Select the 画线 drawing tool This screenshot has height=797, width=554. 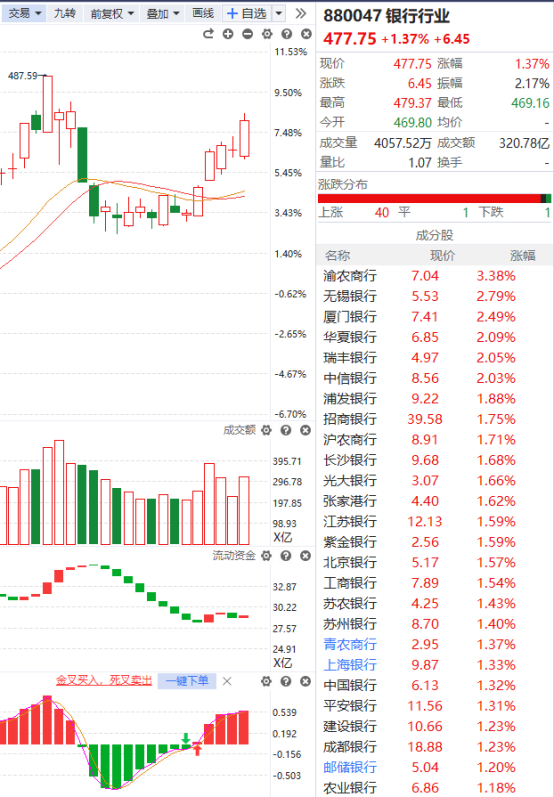(203, 13)
